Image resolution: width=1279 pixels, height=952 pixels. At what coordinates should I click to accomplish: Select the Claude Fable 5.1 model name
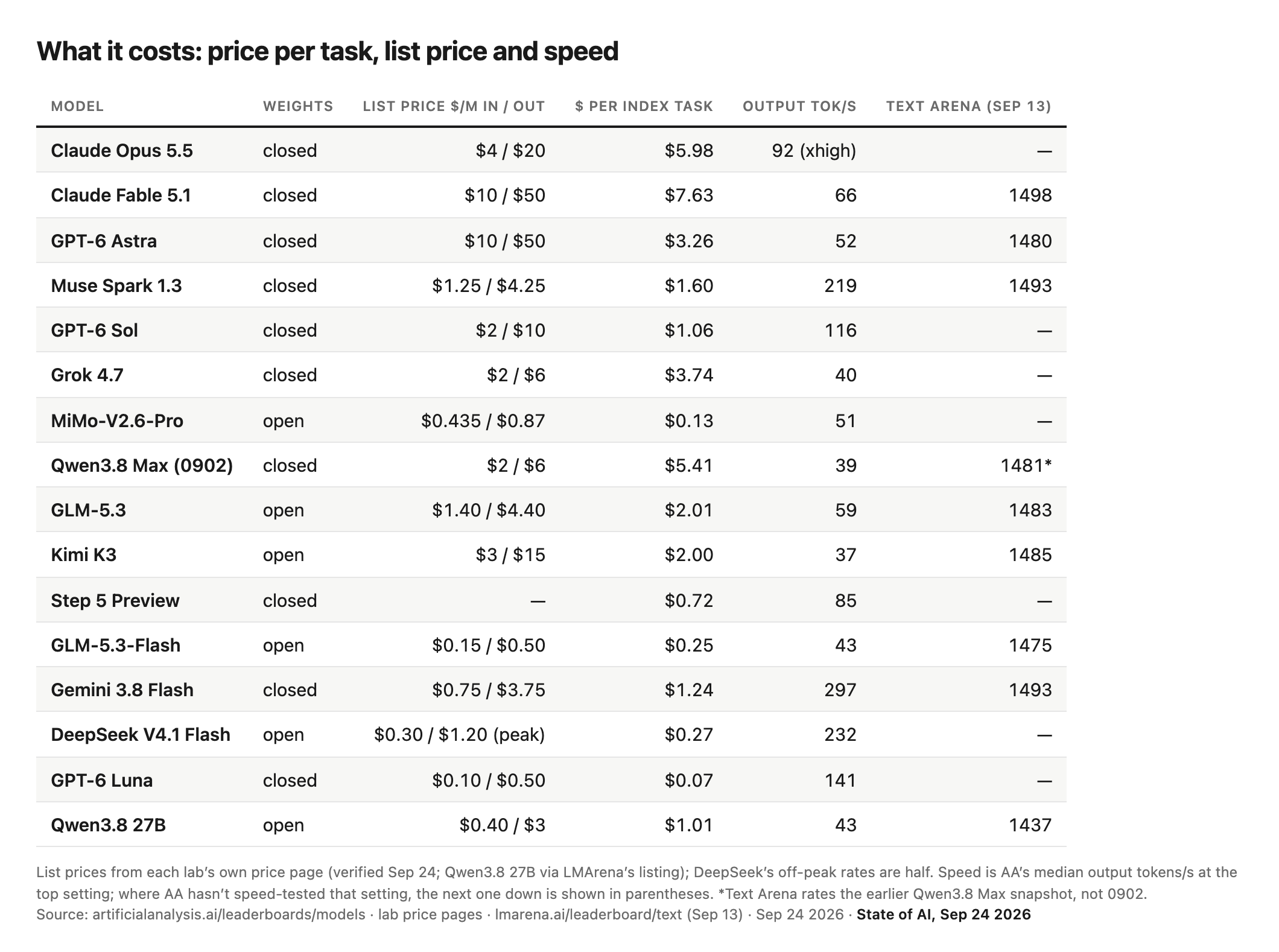pyautogui.click(x=121, y=195)
